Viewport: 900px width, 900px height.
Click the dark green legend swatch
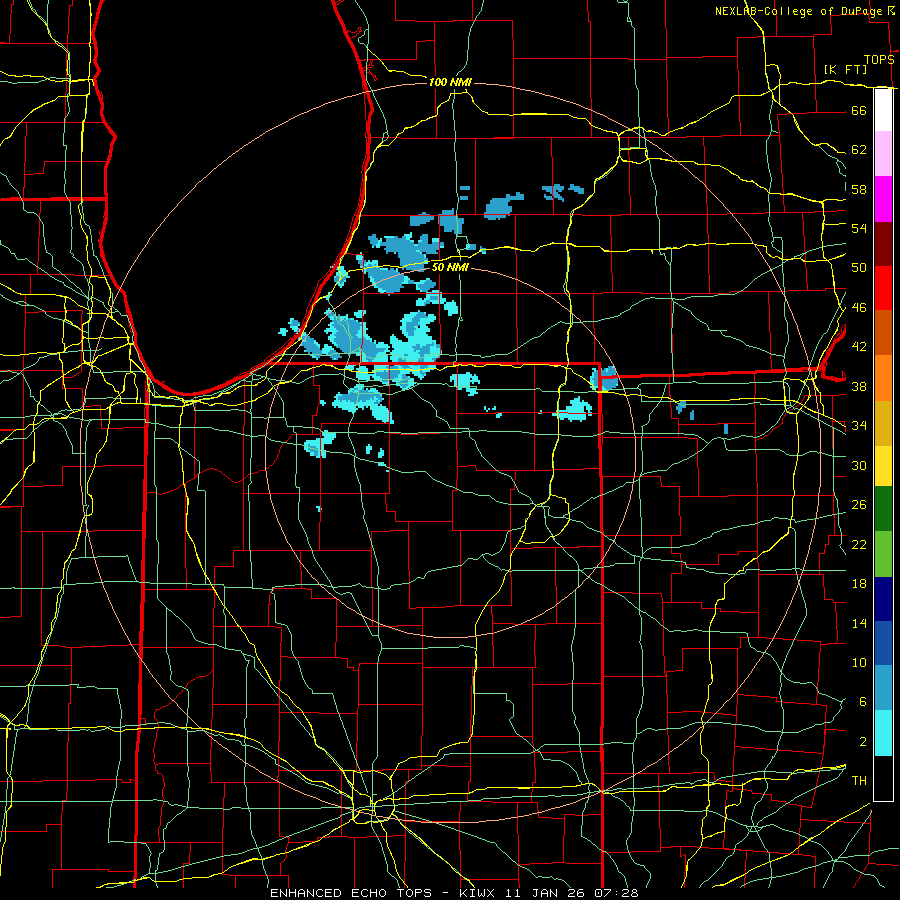(883, 509)
